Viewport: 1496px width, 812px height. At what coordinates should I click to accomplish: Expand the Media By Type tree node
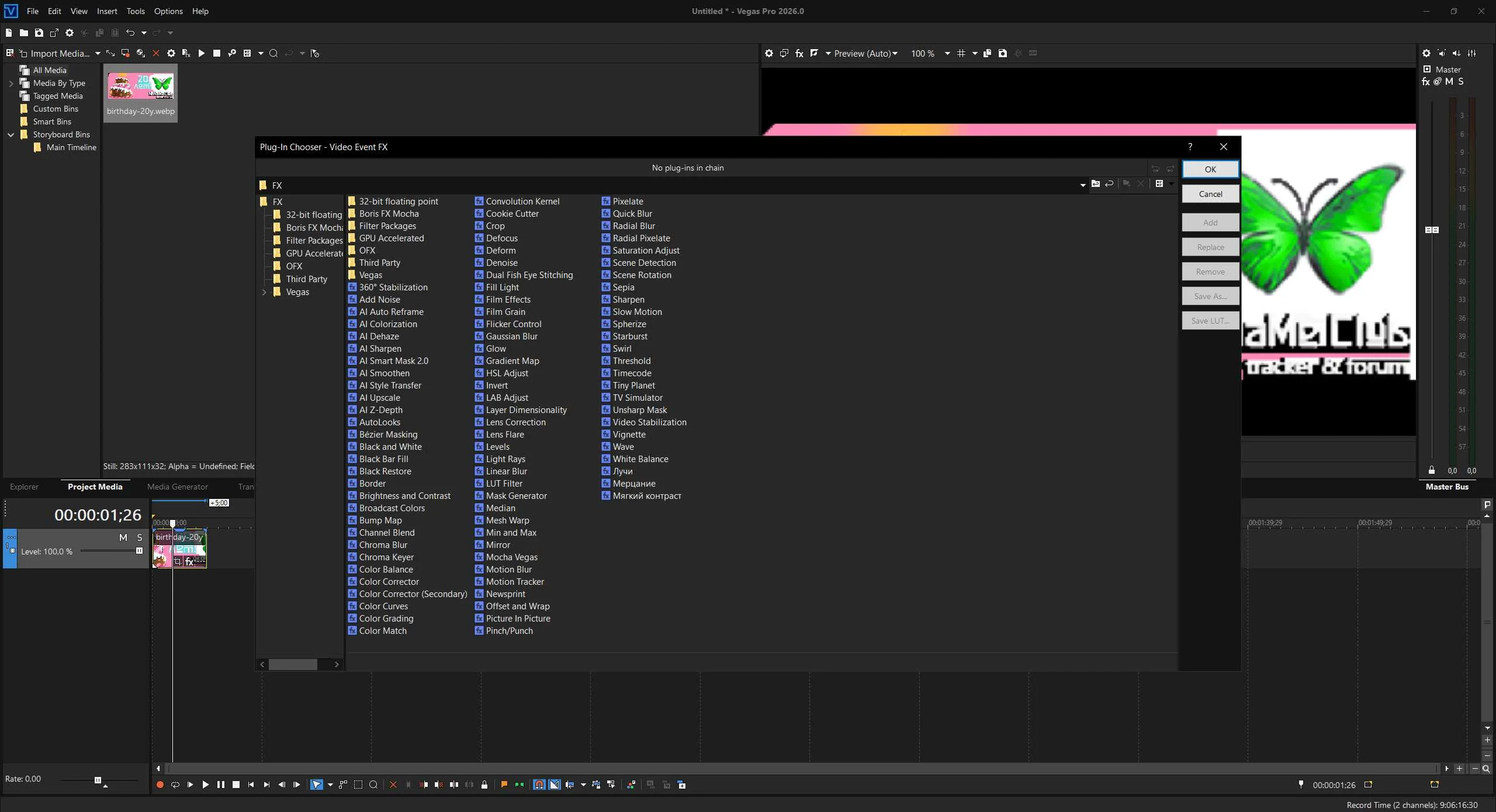click(x=11, y=84)
